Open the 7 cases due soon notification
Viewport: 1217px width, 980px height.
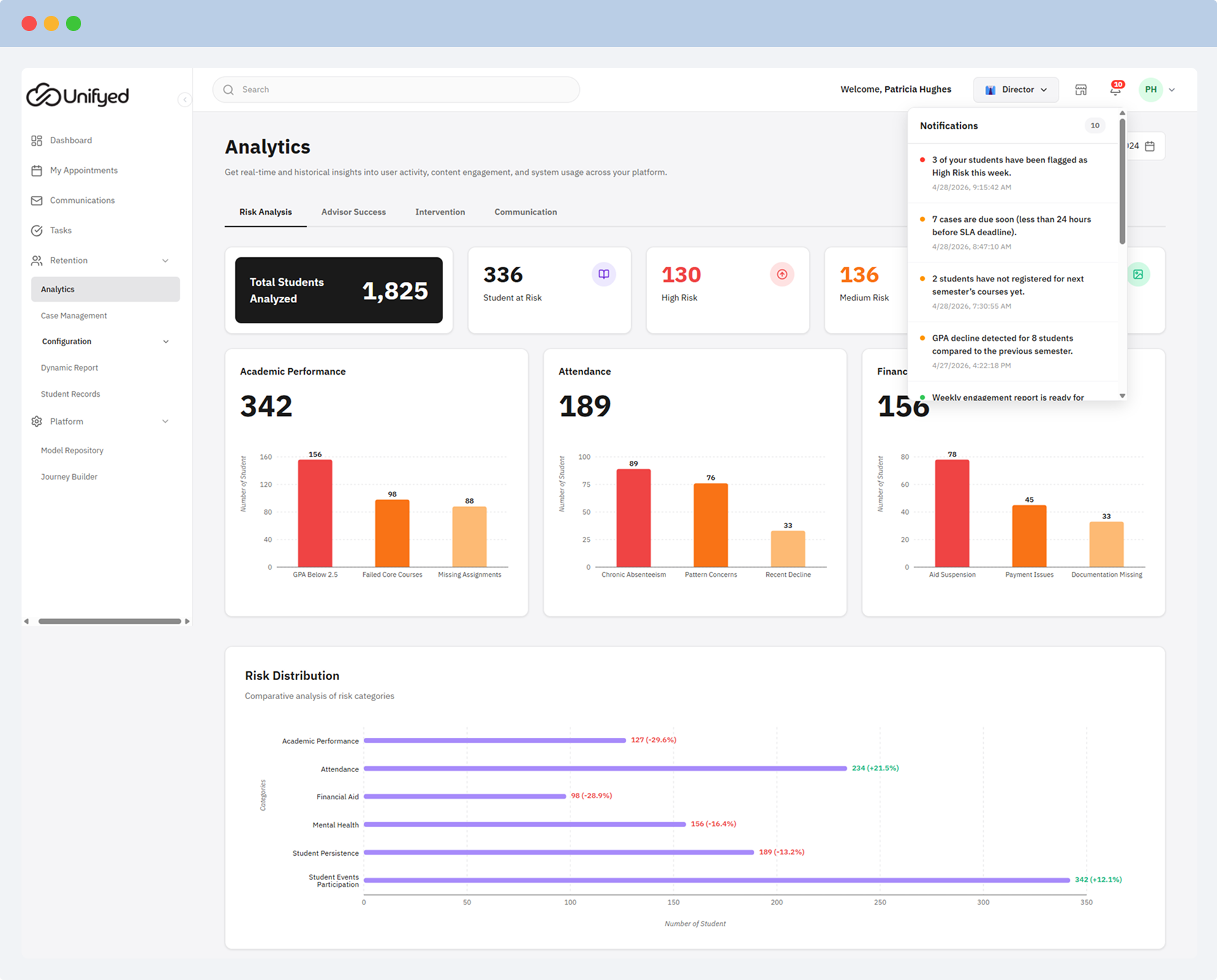click(1013, 233)
